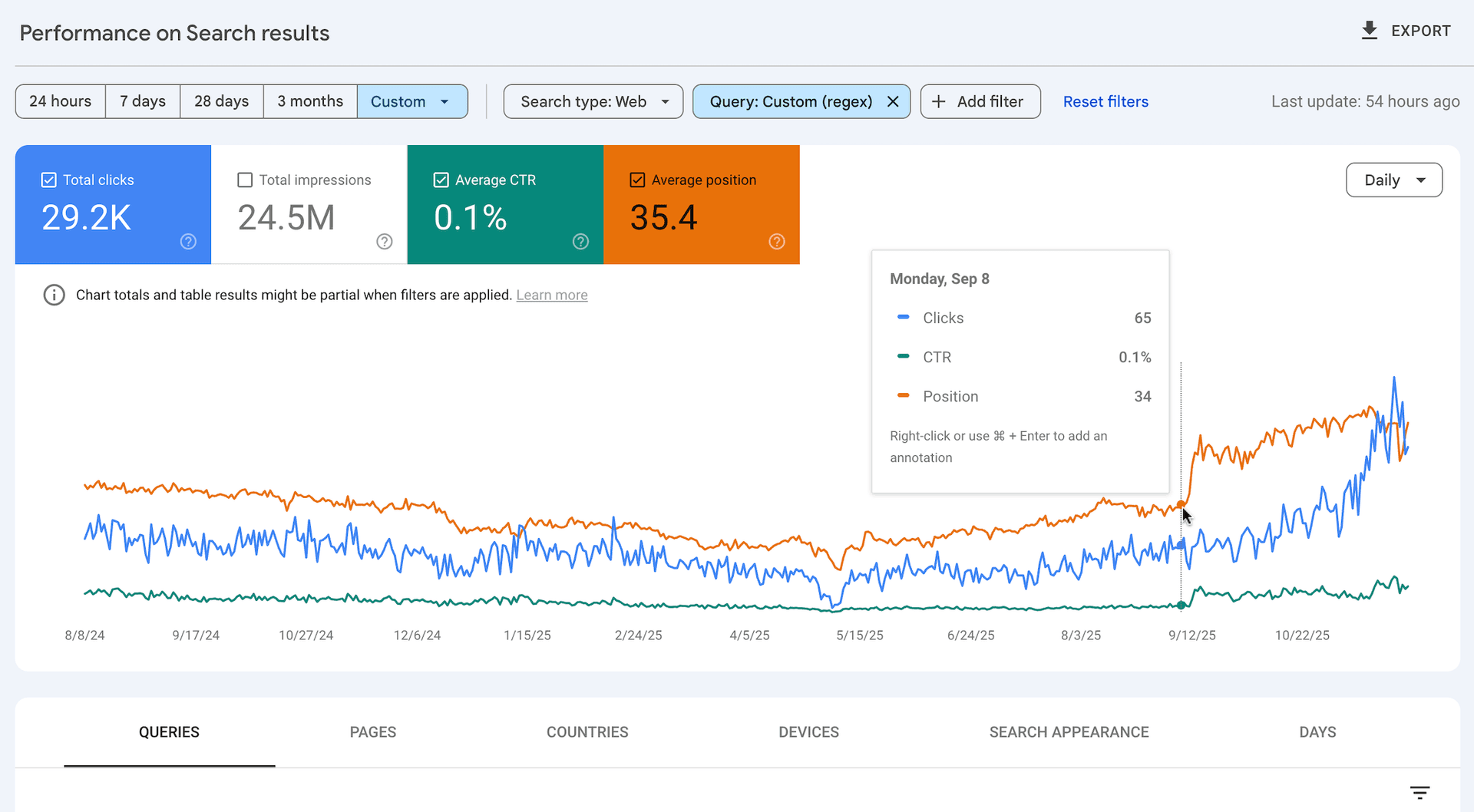Open the Custom date range dropdown
Image resolution: width=1474 pixels, height=812 pixels.
pos(412,101)
